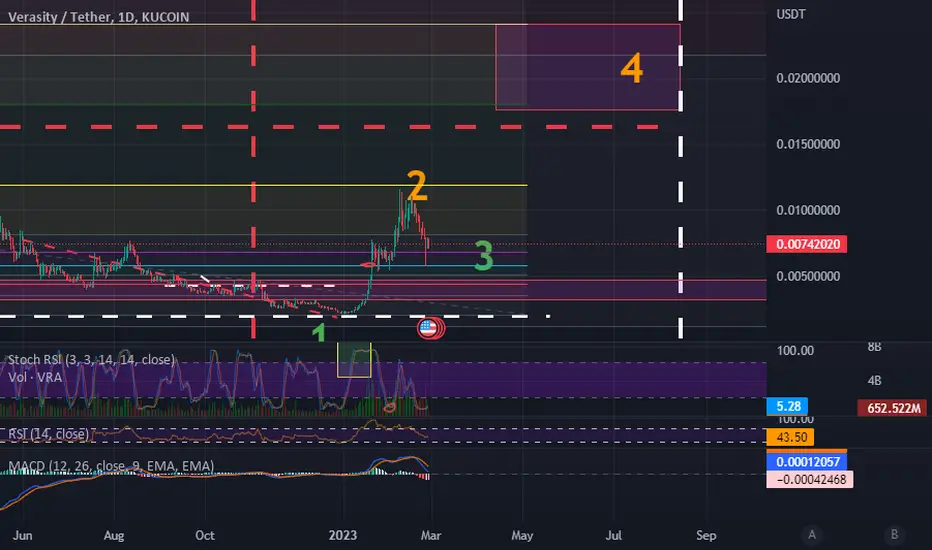Click the circular A button on time axis
Viewport: 932px width, 550px height.
pos(811,535)
